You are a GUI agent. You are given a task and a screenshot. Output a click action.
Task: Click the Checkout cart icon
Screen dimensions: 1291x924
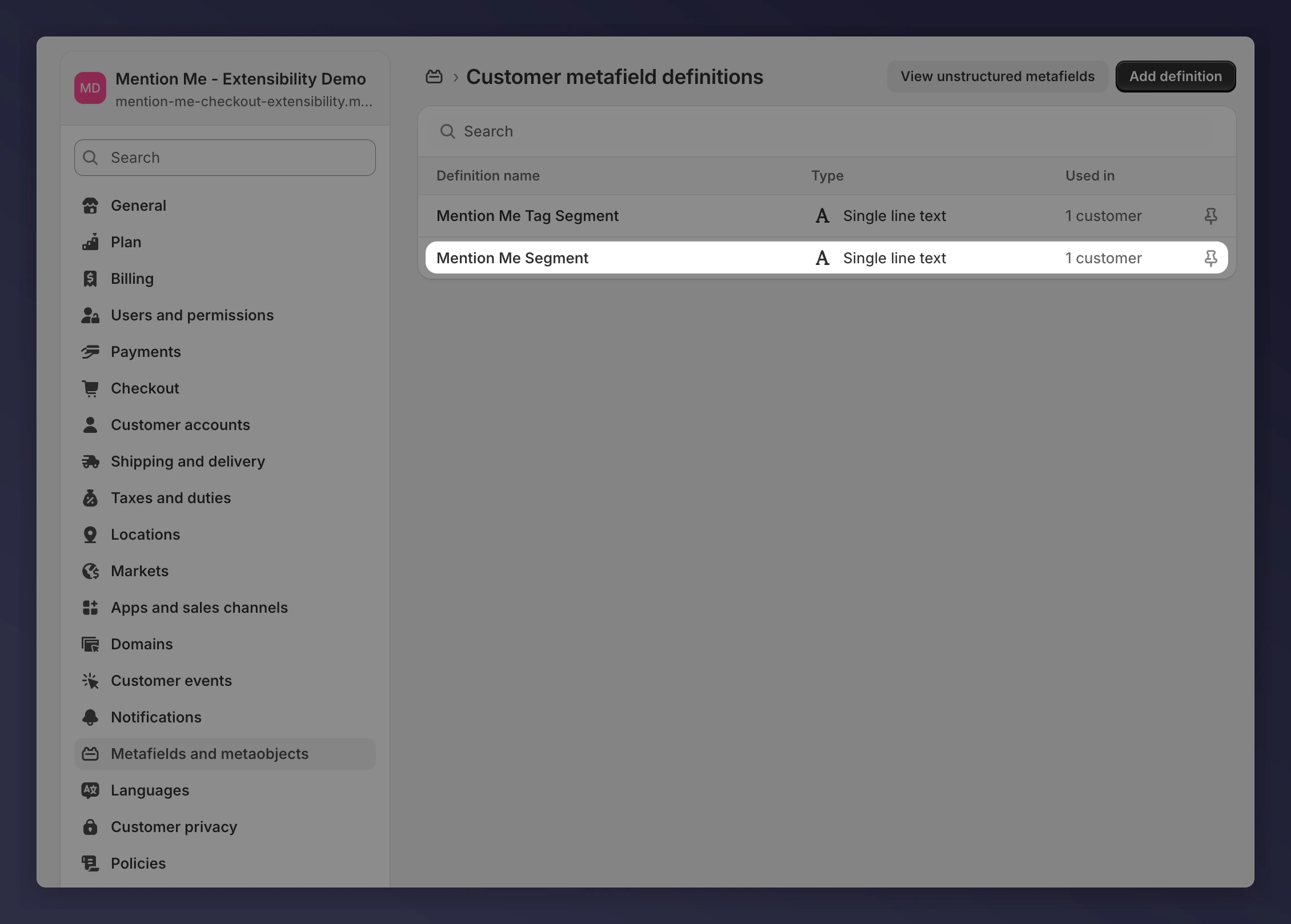point(90,388)
